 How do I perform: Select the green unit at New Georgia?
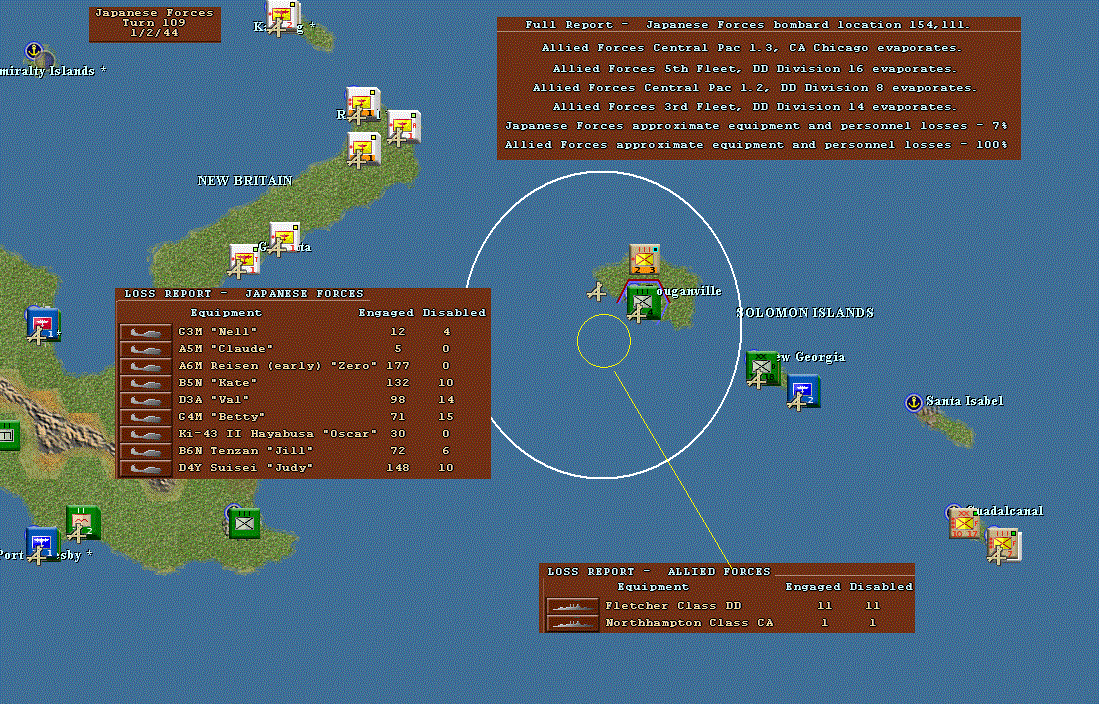coord(762,367)
